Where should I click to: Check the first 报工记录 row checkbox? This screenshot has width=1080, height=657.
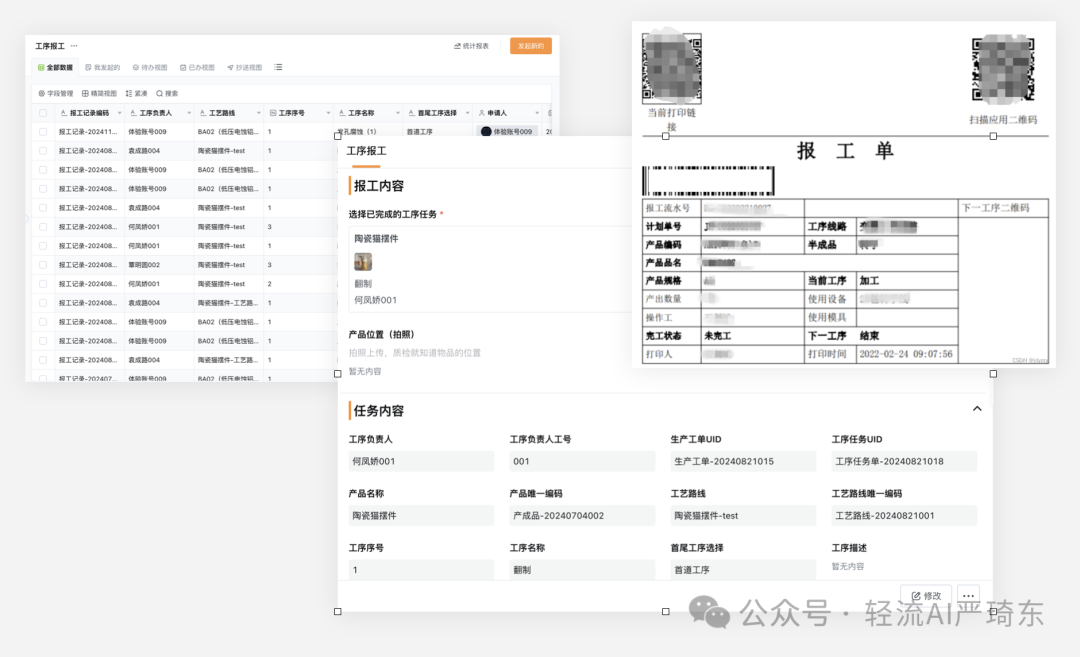[x=42, y=131]
